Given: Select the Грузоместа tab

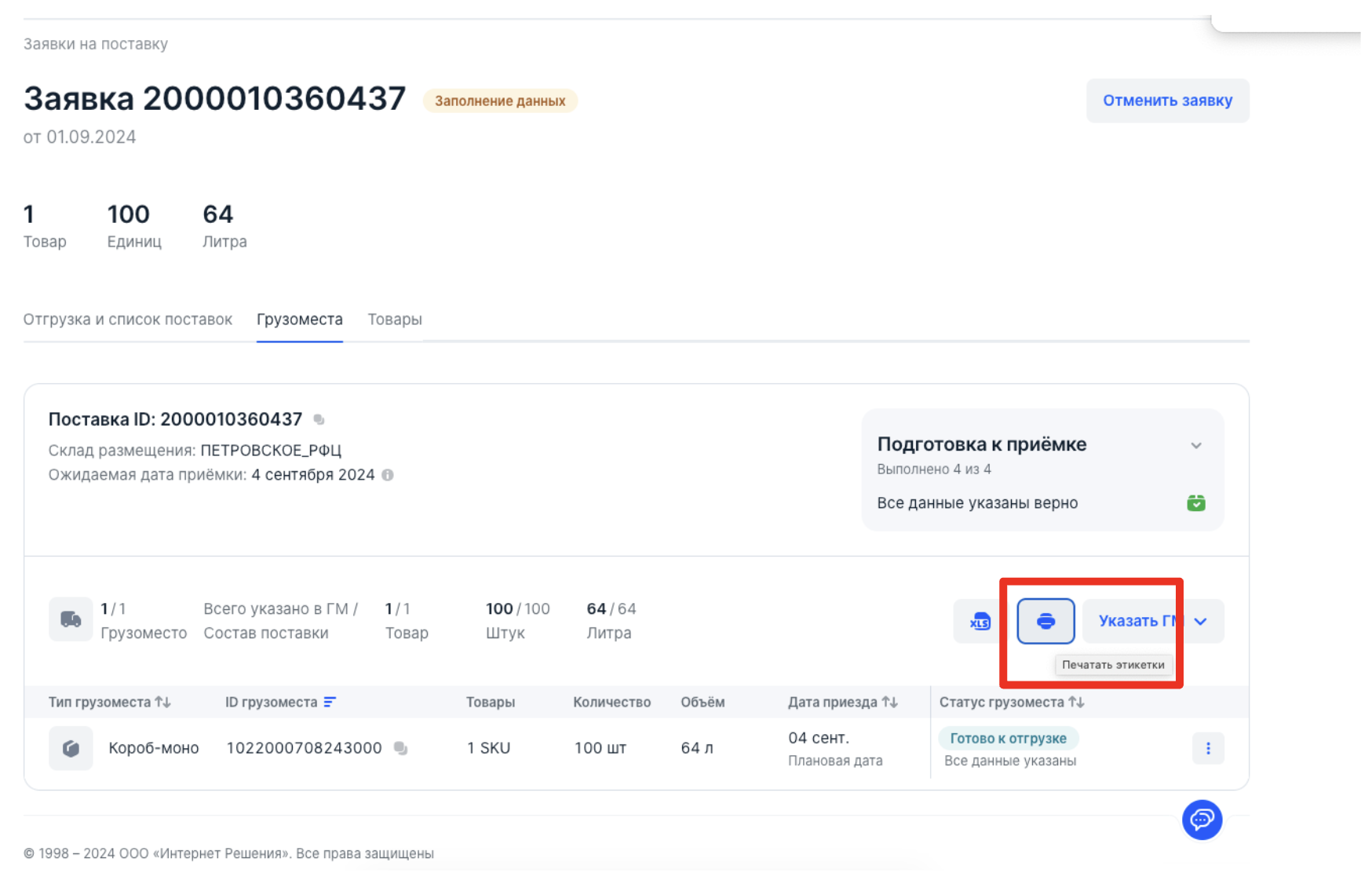Looking at the screenshot, I should click(300, 320).
